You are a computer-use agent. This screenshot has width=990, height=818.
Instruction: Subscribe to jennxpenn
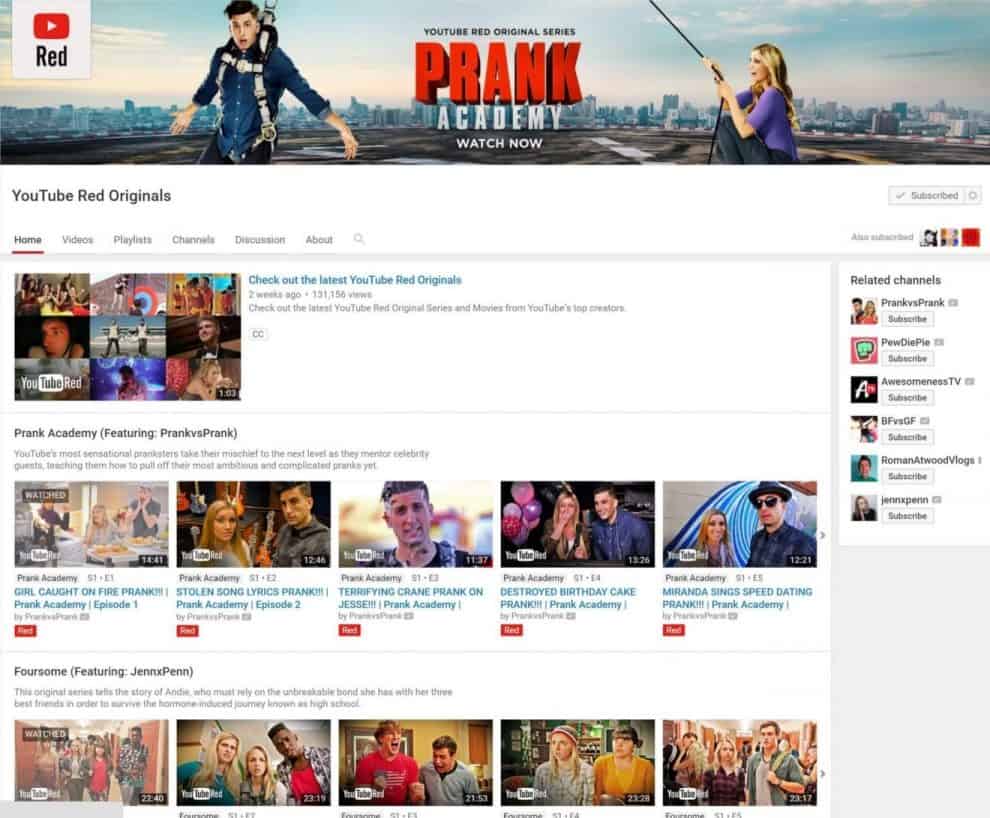[907, 515]
